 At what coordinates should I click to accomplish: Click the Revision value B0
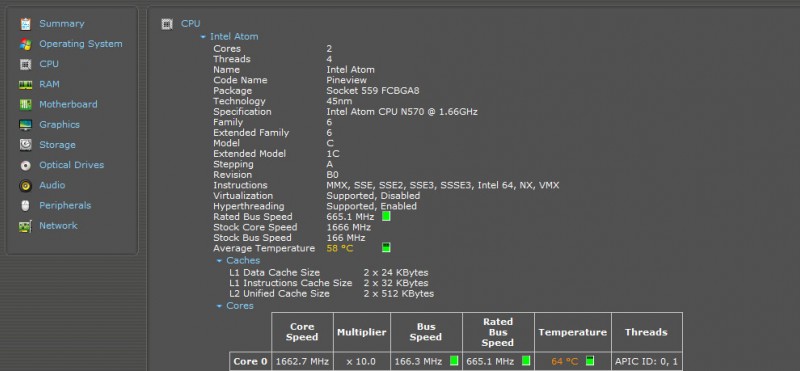pyautogui.click(x=332, y=175)
